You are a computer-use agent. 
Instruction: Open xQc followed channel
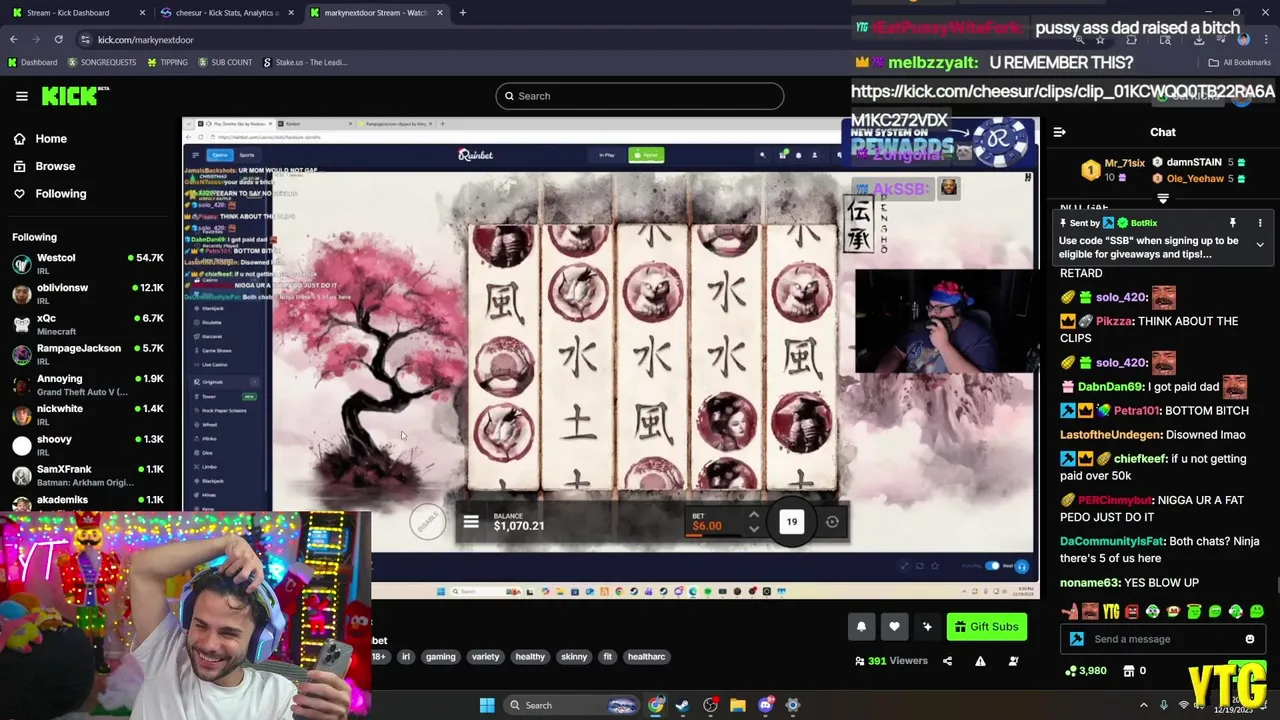point(88,323)
